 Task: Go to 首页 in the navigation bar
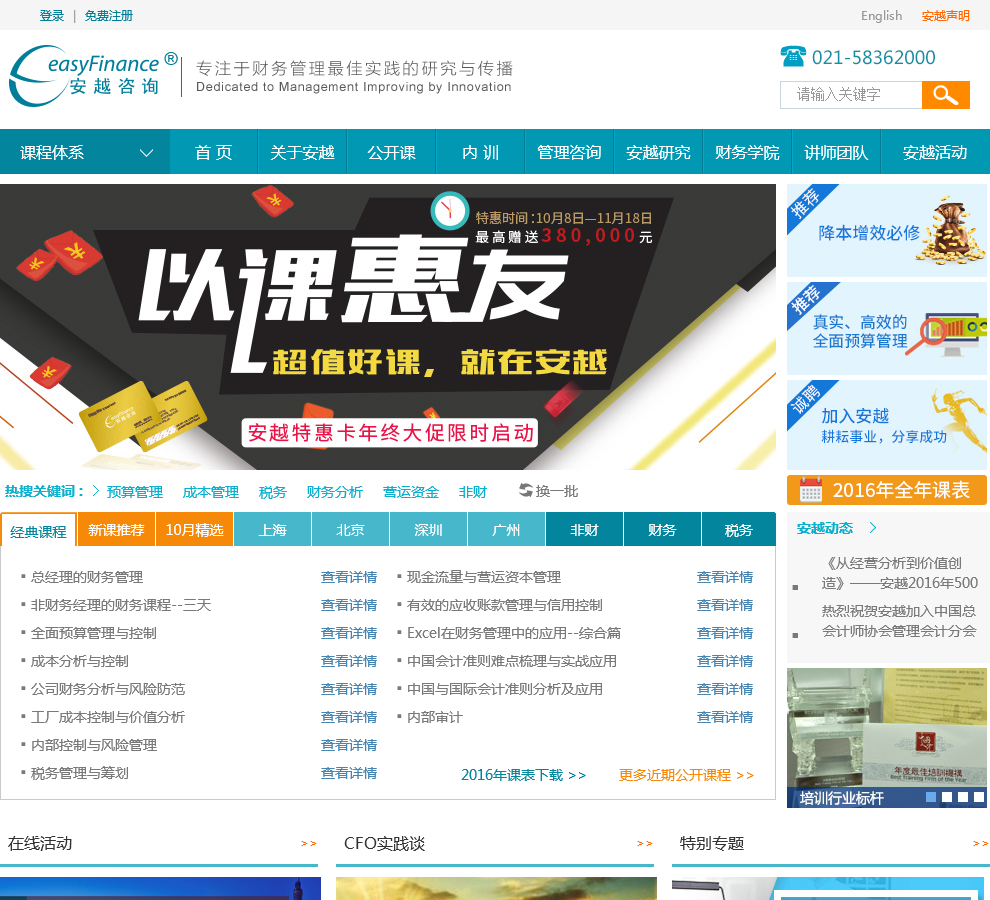[213, 152]
